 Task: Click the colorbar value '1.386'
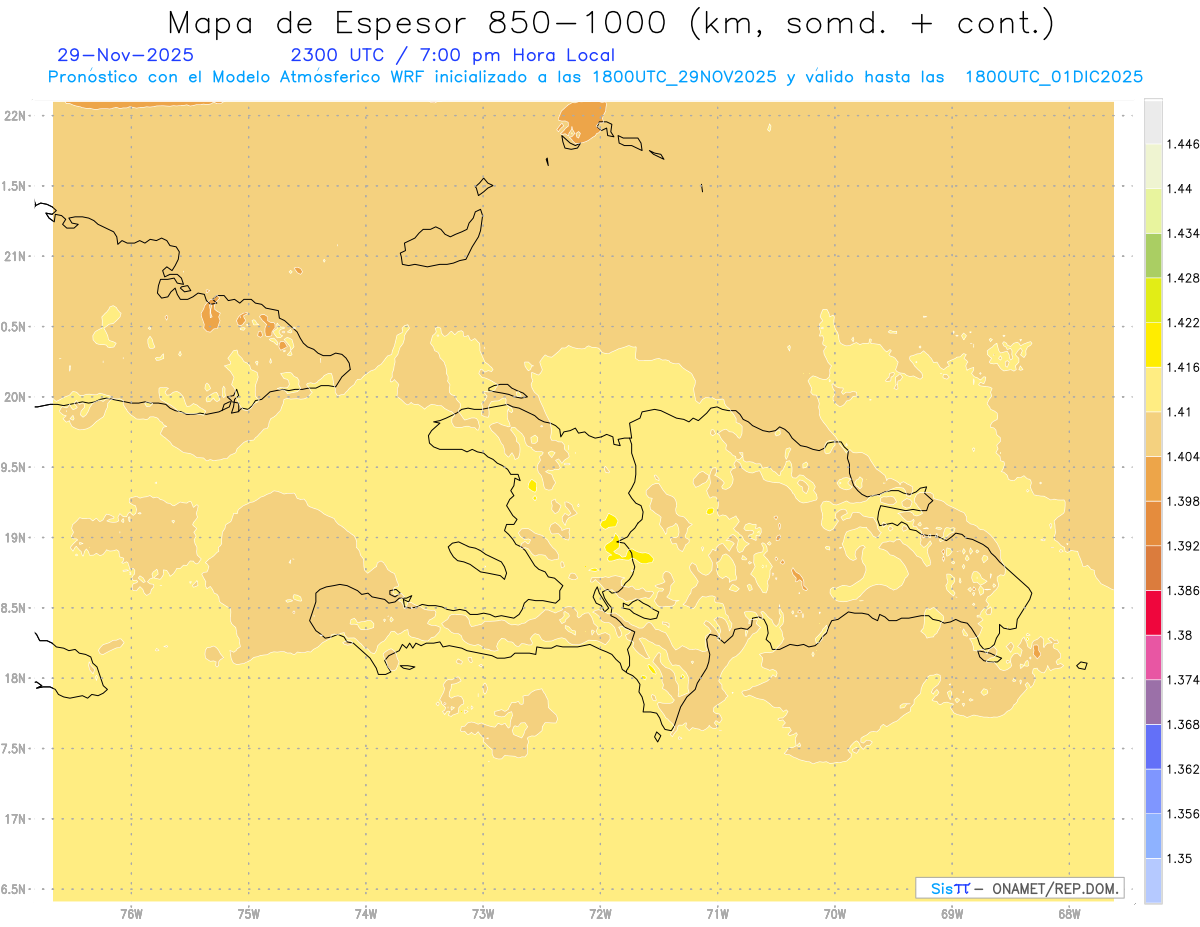coord(1183,591)
